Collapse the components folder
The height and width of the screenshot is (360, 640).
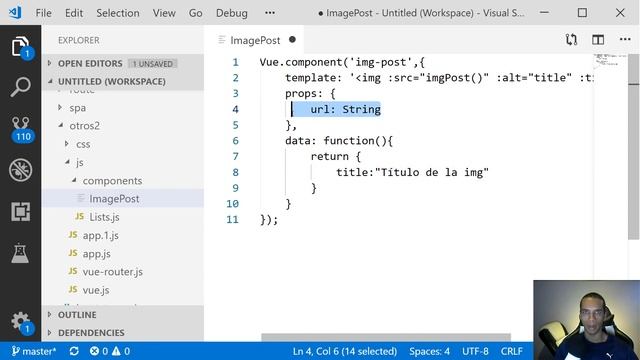[x=122, y=180]
